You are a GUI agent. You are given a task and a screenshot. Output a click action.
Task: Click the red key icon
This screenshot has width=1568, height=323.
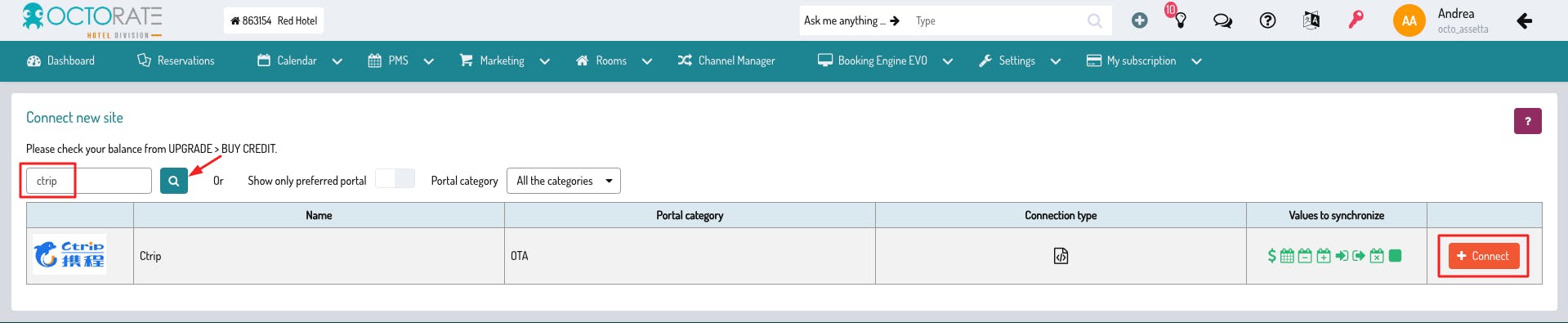coord(1356,20)
